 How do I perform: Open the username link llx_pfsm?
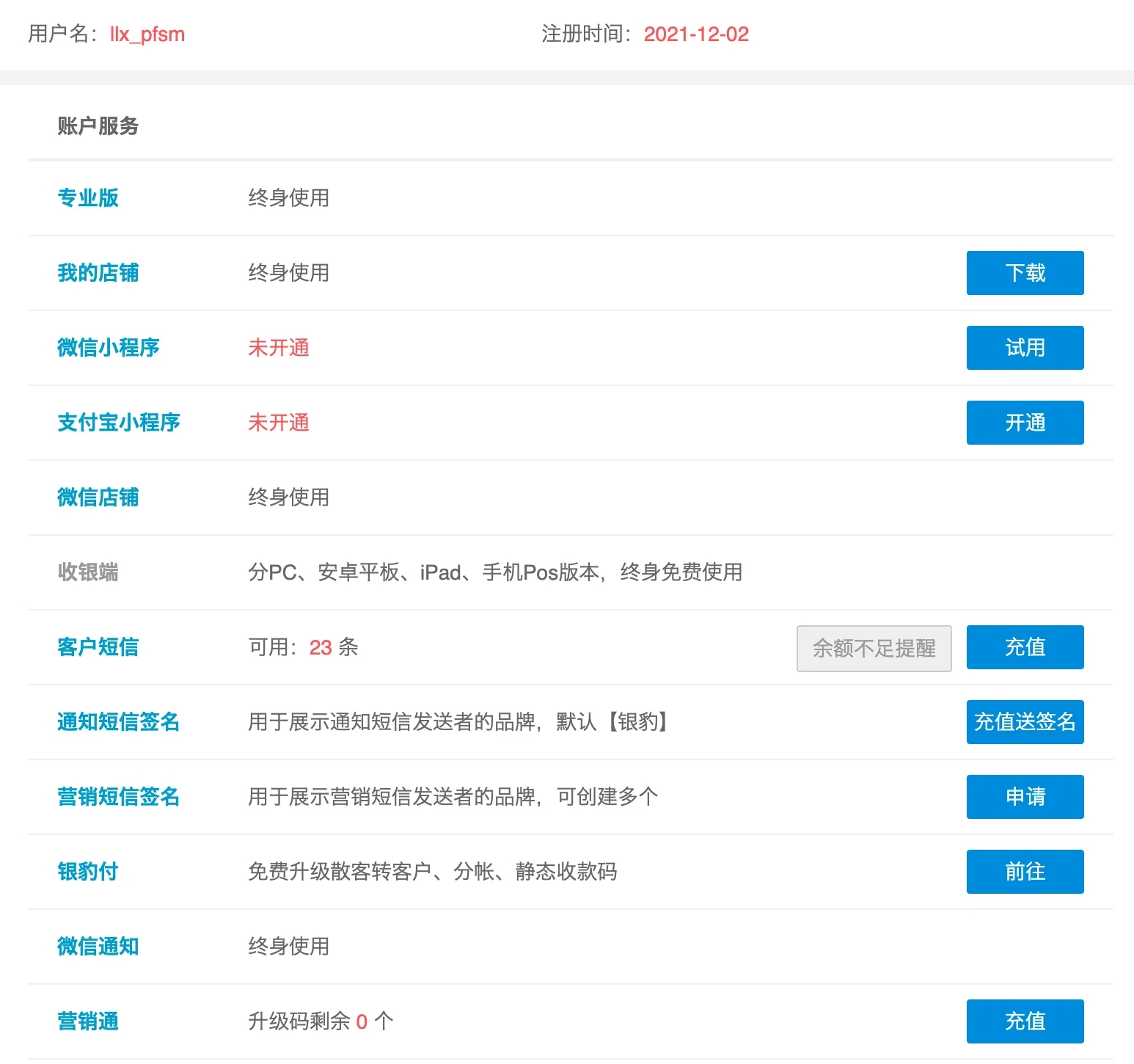147,34
